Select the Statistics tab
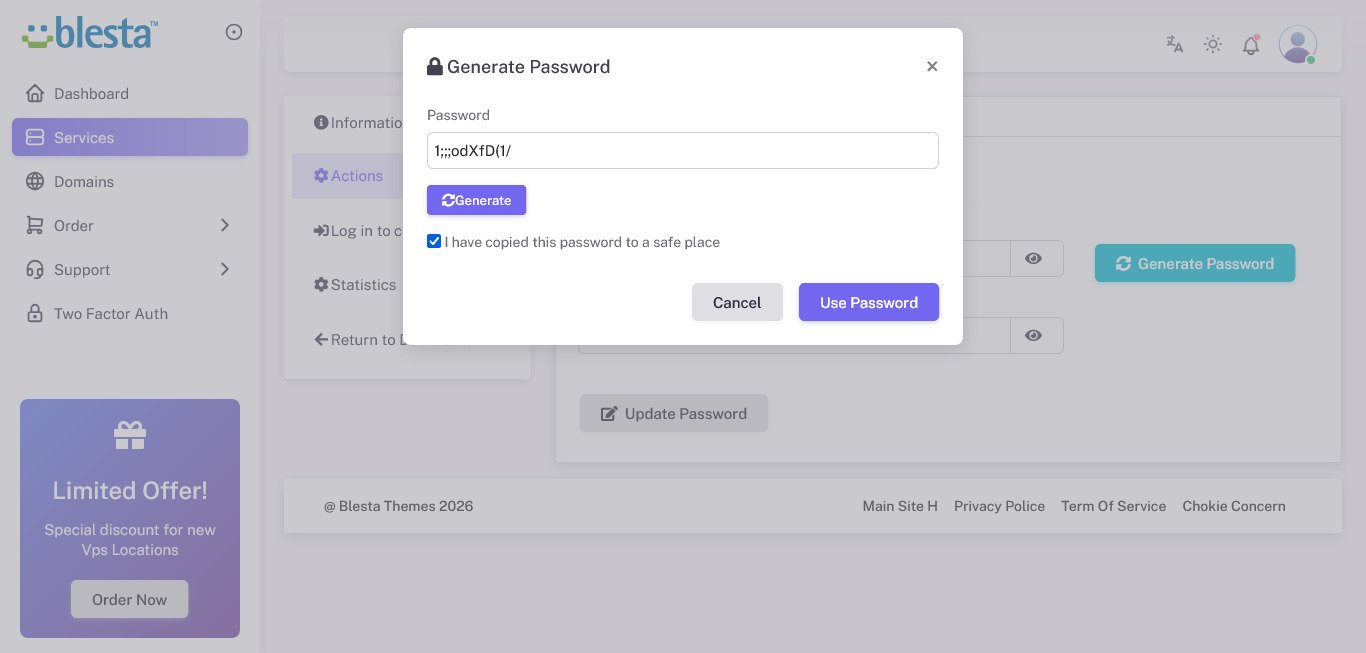 pos(356,285)
